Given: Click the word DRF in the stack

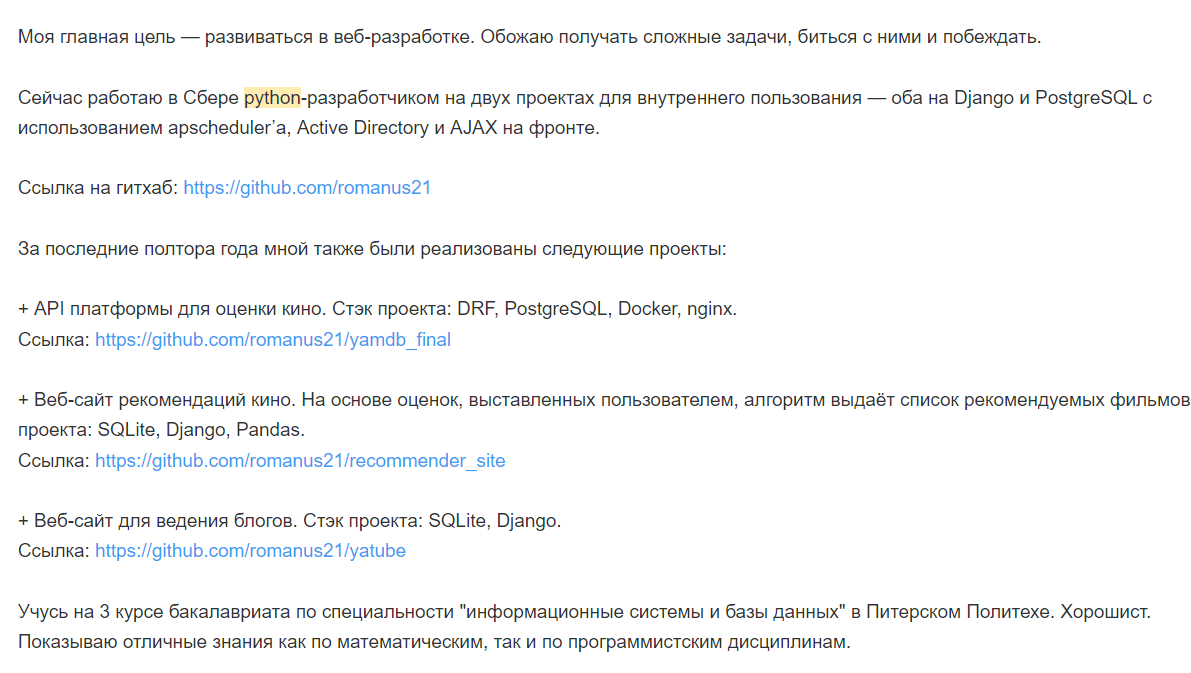Looking at the screenshot, I should [479, 309].
